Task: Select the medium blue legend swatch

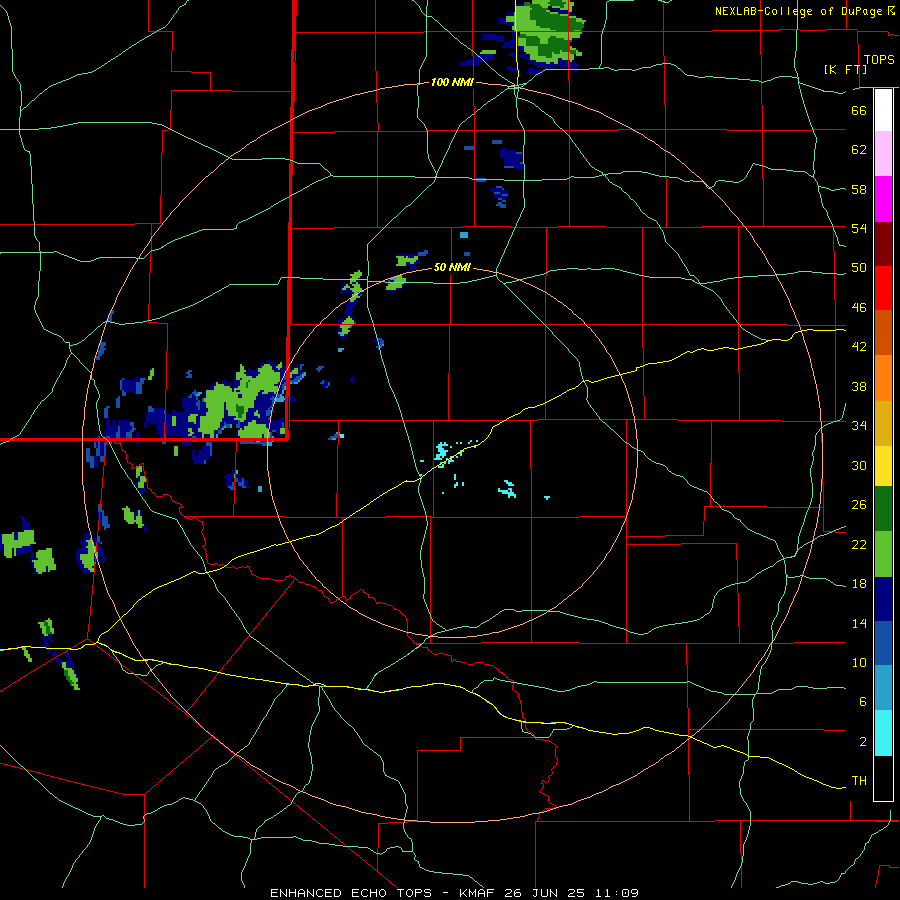Action: point(883,643)
